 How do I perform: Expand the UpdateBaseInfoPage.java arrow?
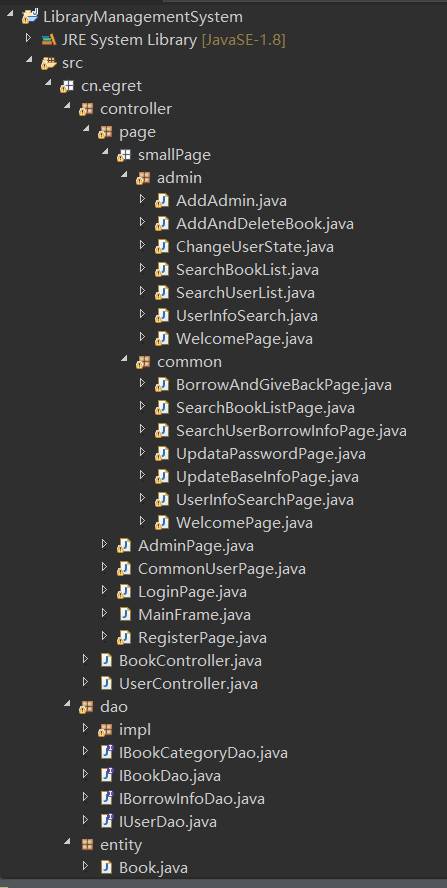coord(143,476)
